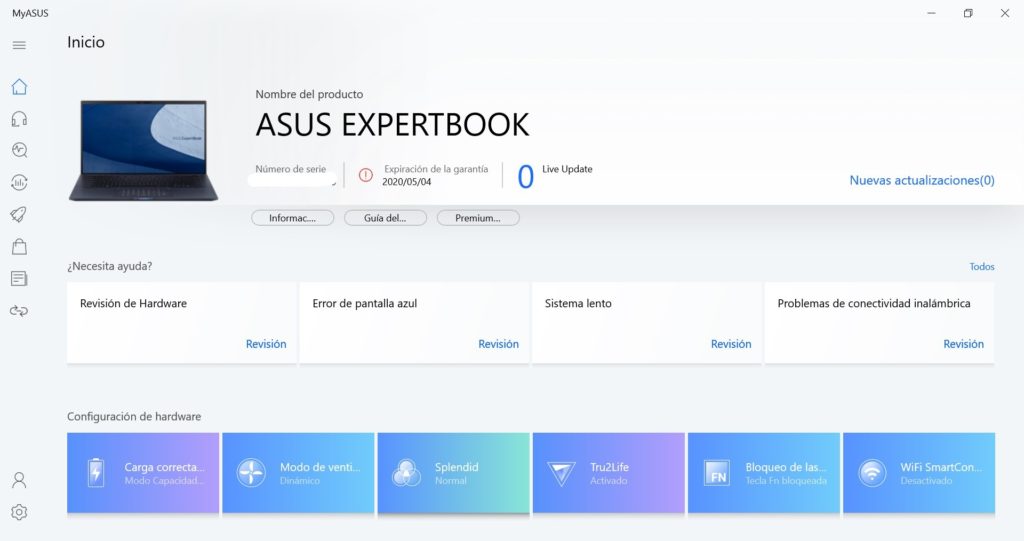Open the settings gear icon
1024x541 pixels.
click(x=19, y=512)
